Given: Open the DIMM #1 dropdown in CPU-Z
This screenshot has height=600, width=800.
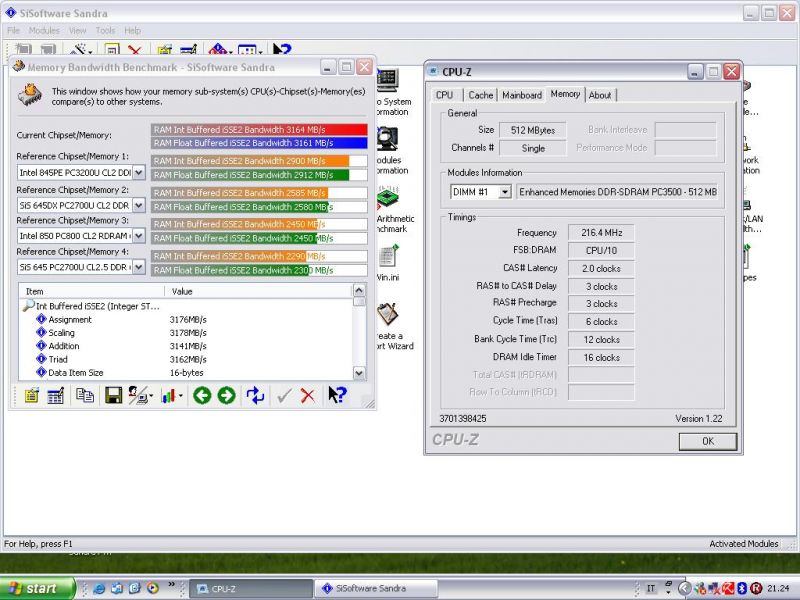Looking at the screenshot, I should point(505,192).
